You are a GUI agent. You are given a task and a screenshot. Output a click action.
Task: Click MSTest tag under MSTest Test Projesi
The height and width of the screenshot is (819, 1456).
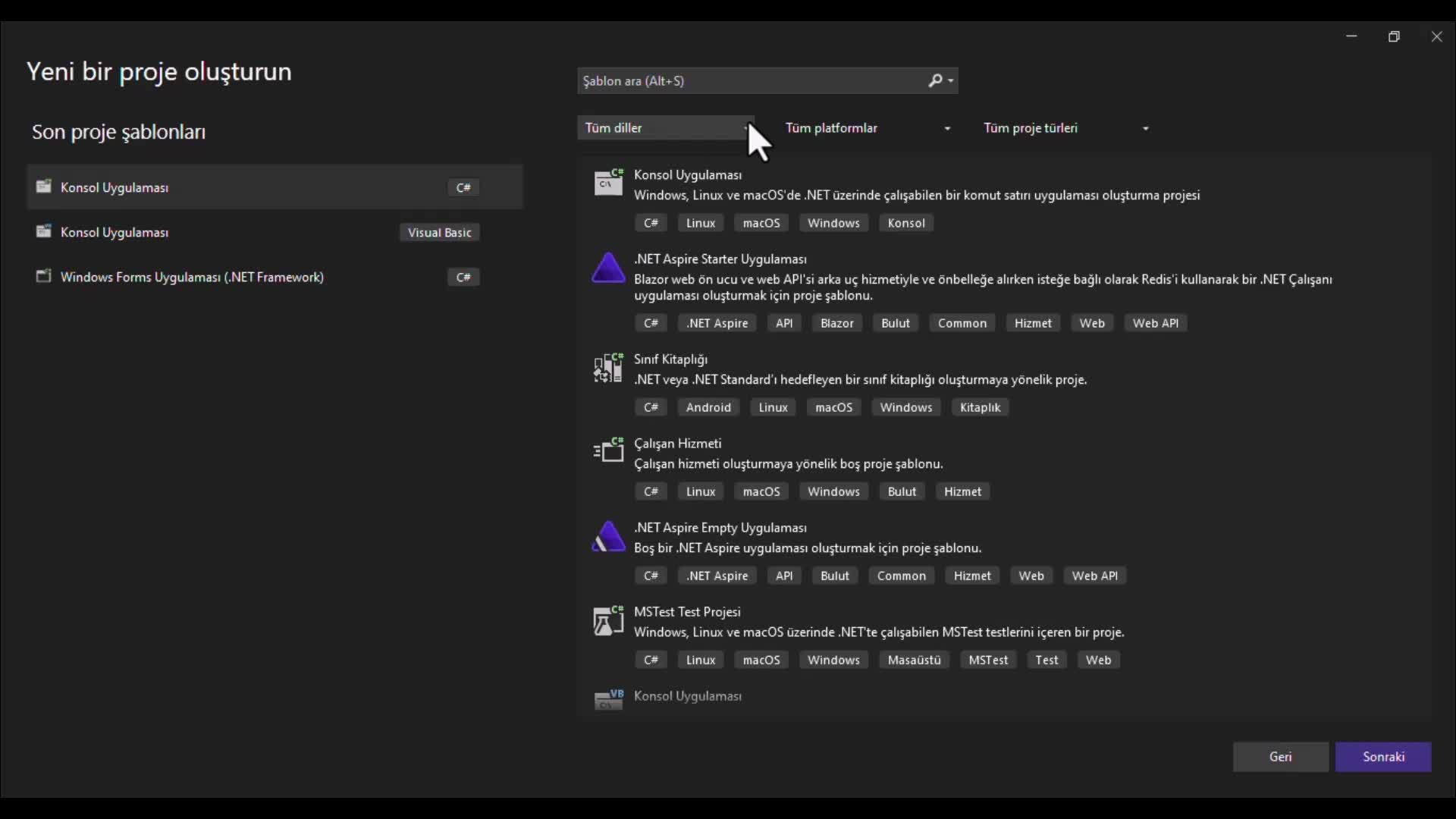pos(988,660)
